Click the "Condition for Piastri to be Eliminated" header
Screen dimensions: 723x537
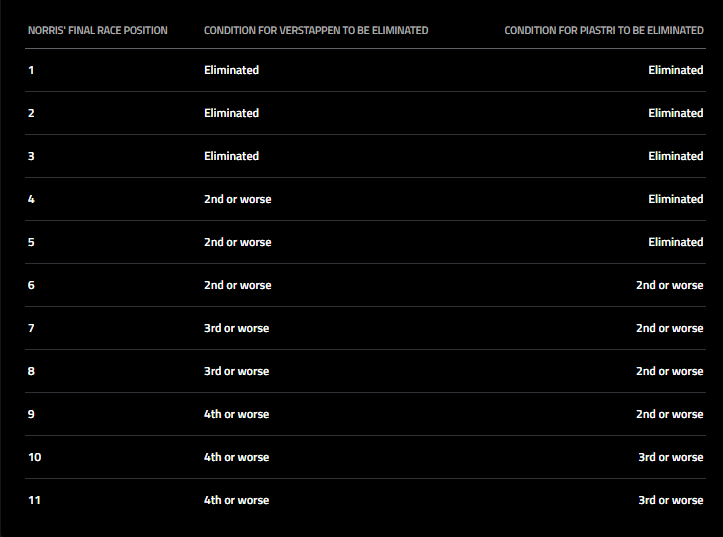(x=603, y=31)
